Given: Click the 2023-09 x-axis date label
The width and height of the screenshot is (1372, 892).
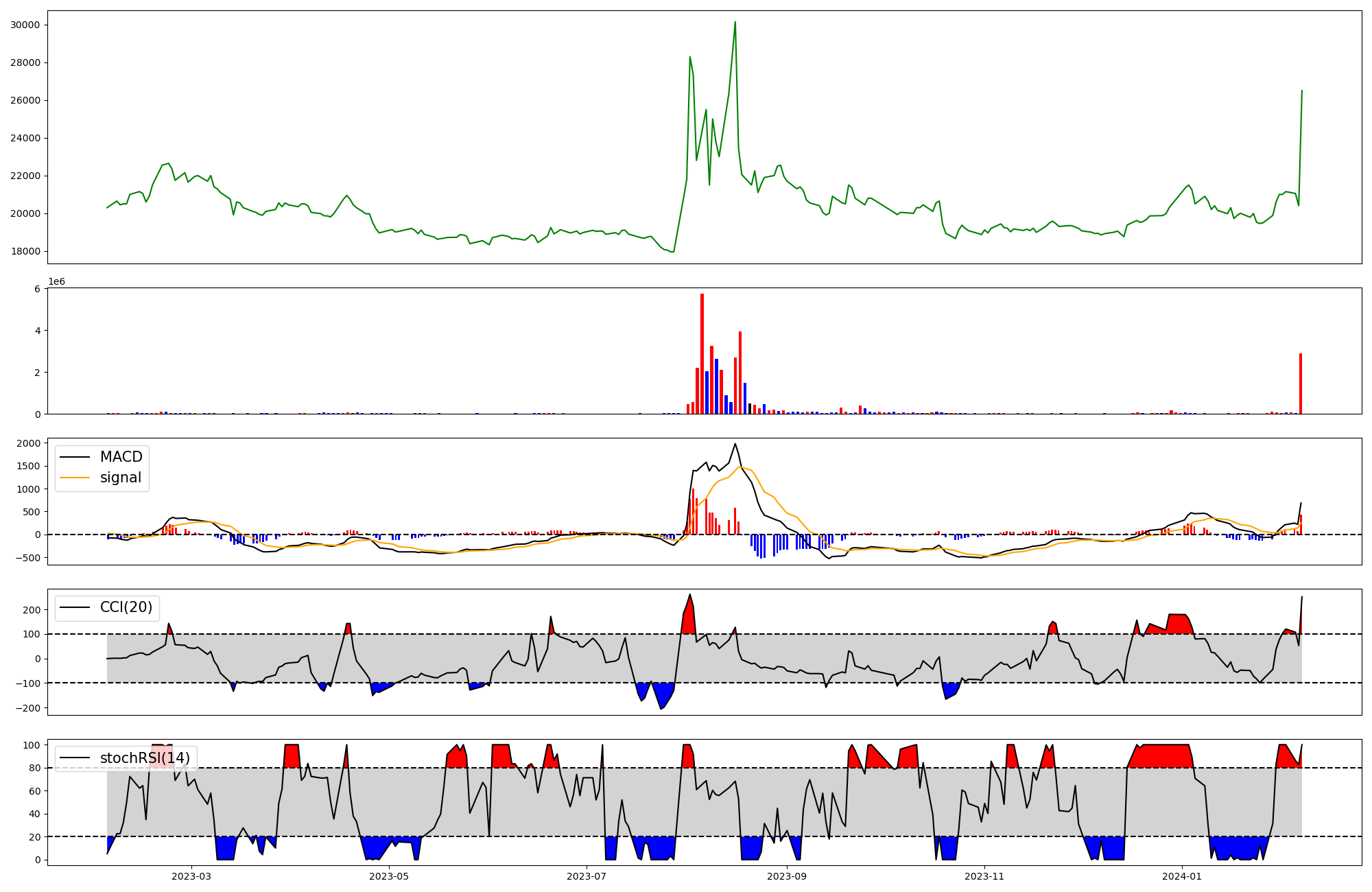Looking at the screenshot, I should [x=787, y=876].
